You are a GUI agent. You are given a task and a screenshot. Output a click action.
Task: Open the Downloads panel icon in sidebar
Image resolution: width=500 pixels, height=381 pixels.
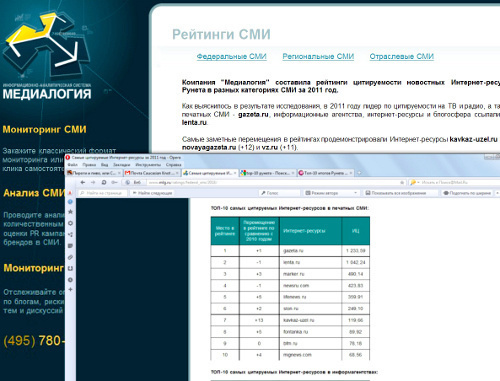pos(70,268)
